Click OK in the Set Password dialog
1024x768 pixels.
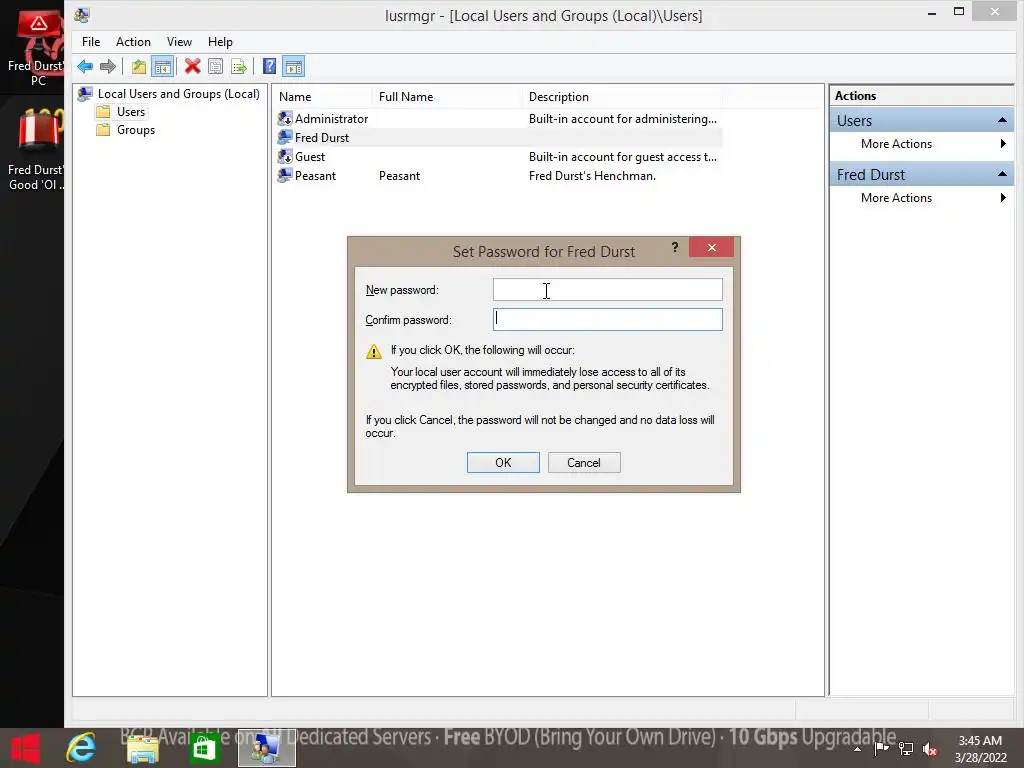tap(503, 462)
